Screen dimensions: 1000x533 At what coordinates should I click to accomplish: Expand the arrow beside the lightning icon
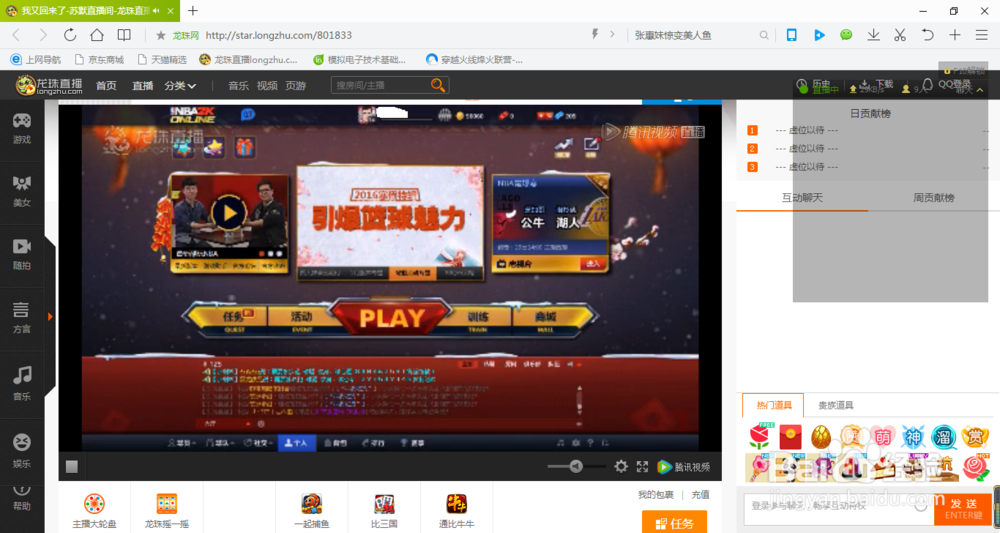click(612, 34)
